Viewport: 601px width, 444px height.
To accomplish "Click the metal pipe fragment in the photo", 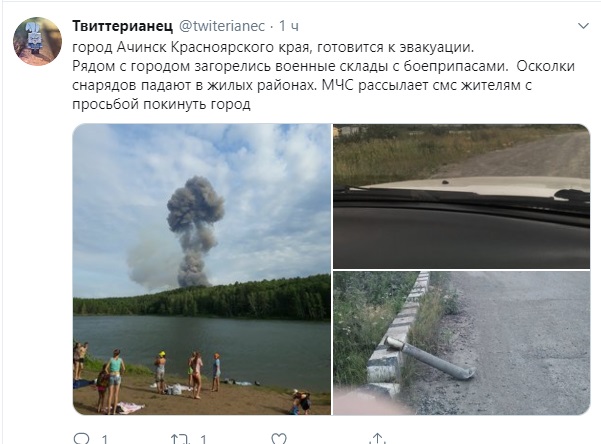I will 430,358.
